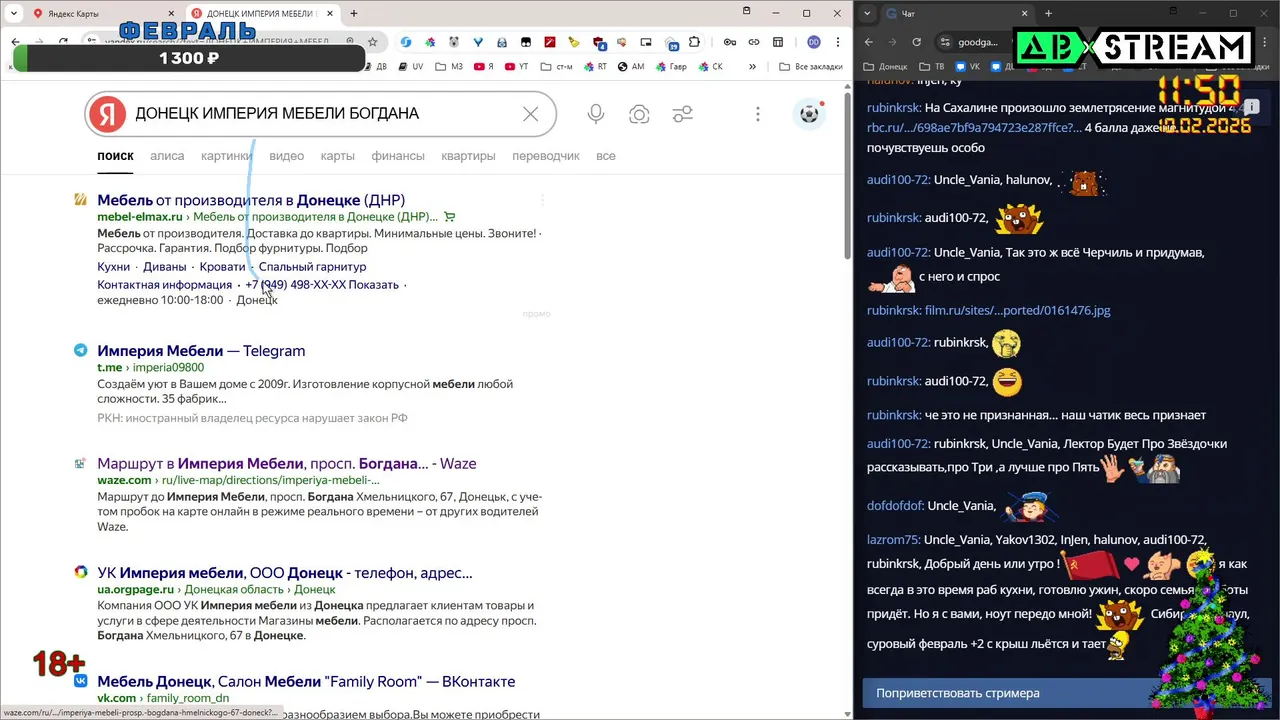Screen dimensions: 1280x720
Task: Open the ст-м bookmark folder
Action: click(x=557, y=67)
